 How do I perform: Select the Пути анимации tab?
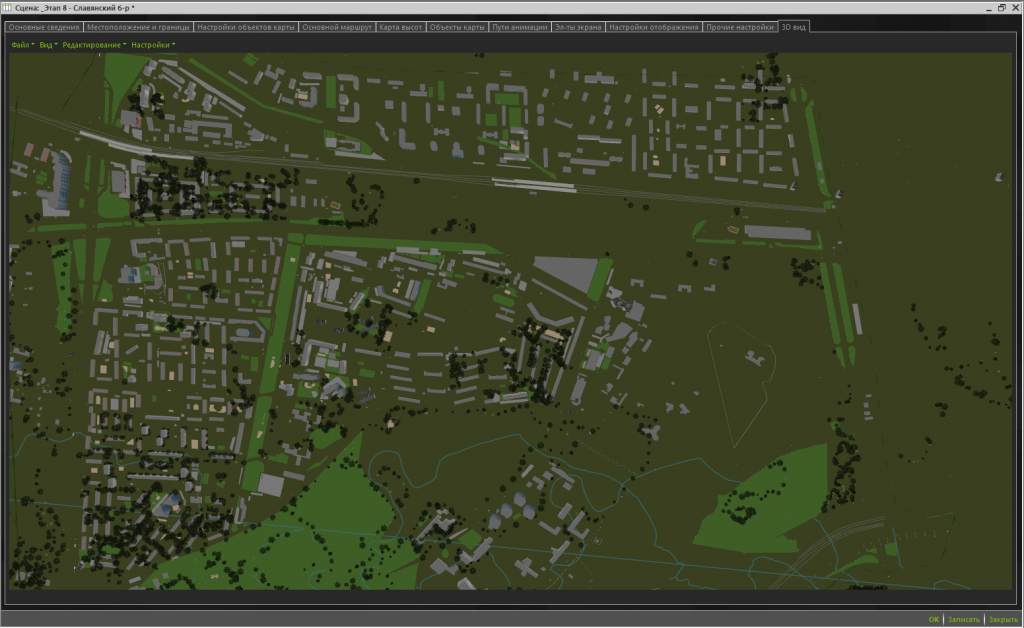[520, 27]
